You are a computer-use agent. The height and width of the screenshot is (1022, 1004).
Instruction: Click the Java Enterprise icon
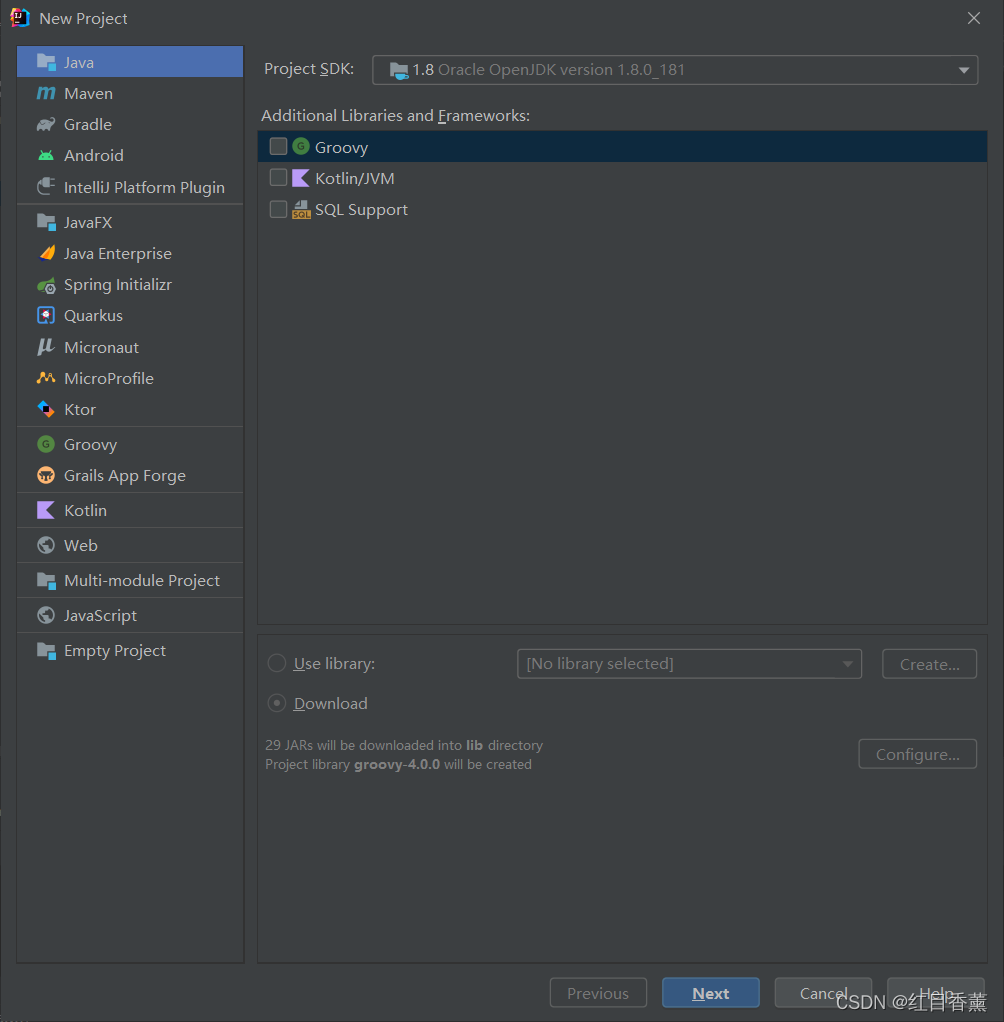click(46, 253)
